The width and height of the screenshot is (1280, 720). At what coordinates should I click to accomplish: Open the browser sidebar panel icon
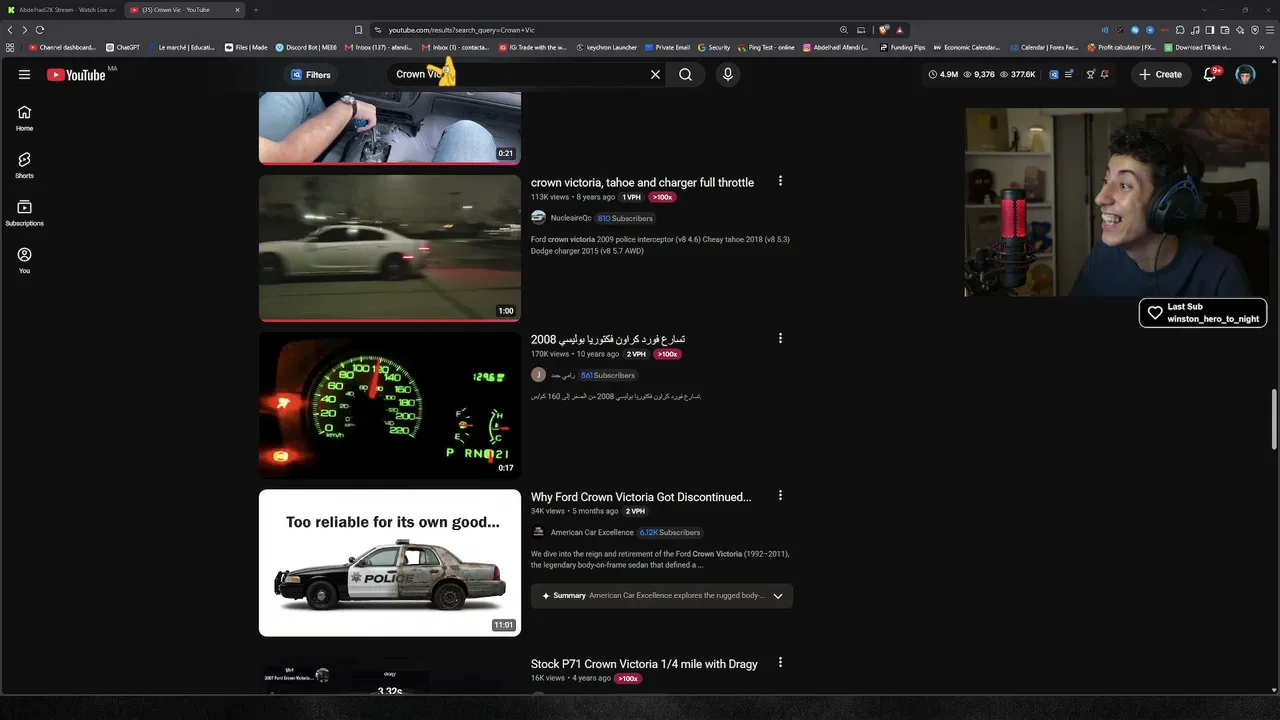pos(1210,30)
